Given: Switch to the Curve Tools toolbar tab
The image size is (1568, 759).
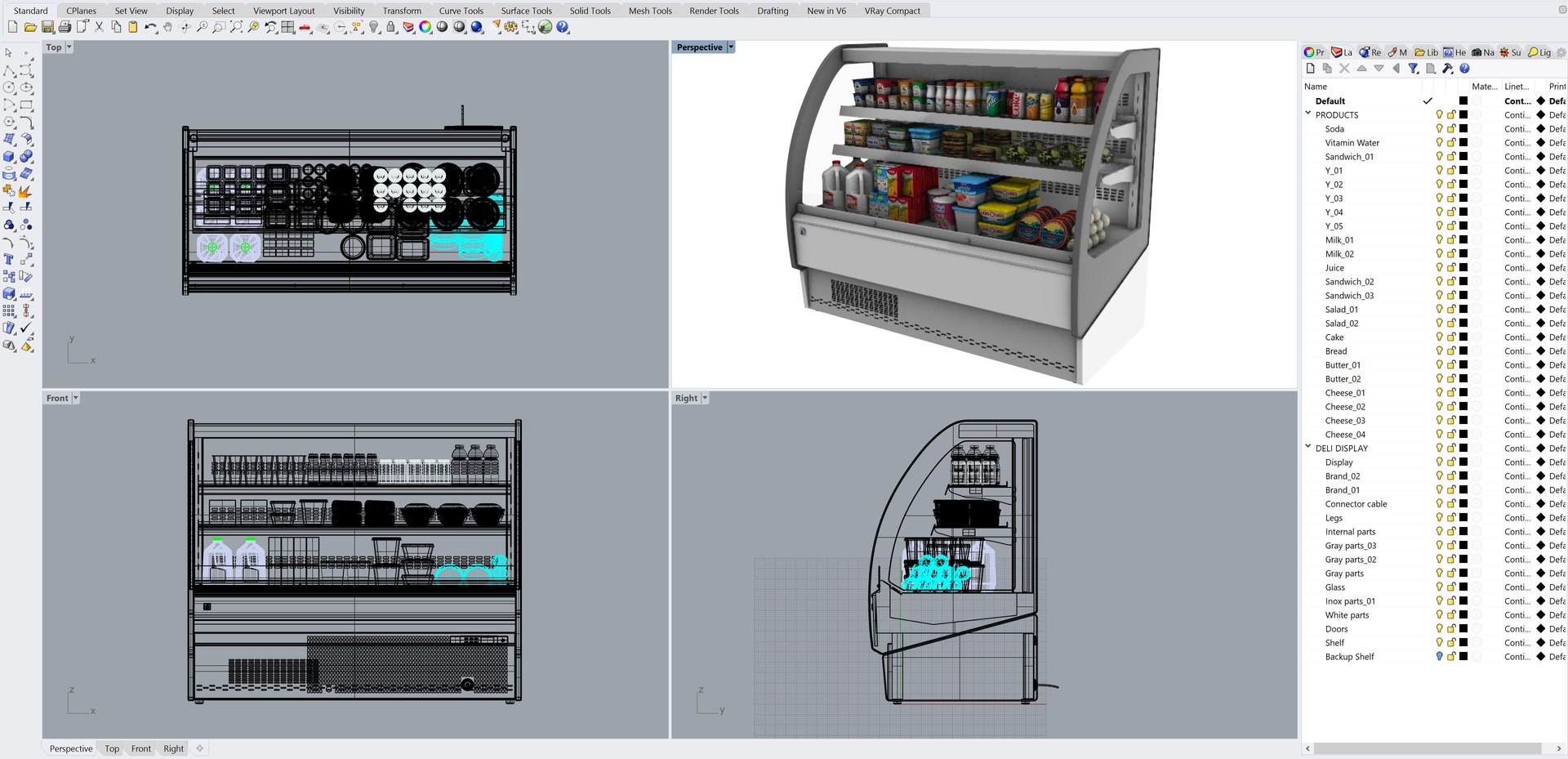Looking at the screenshot, I should click(461, 11).
